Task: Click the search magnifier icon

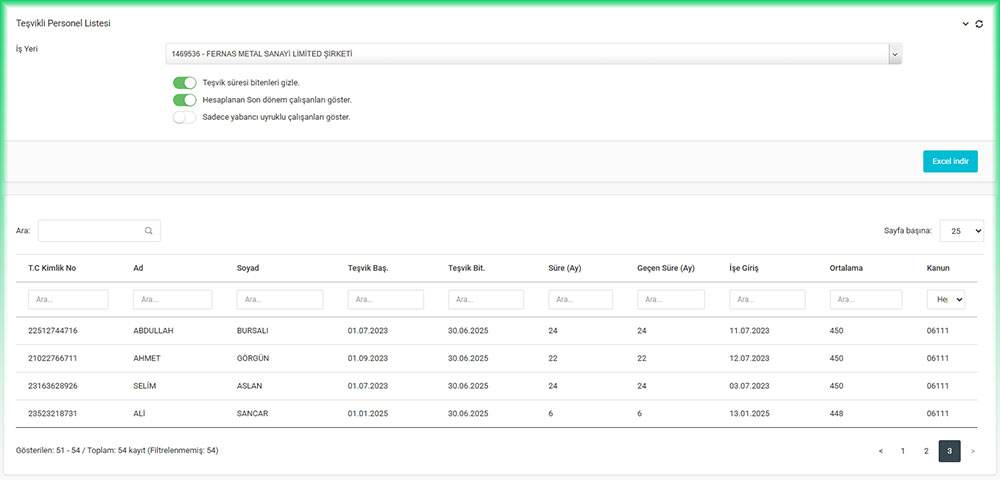Action: click(x=149, y=231)
